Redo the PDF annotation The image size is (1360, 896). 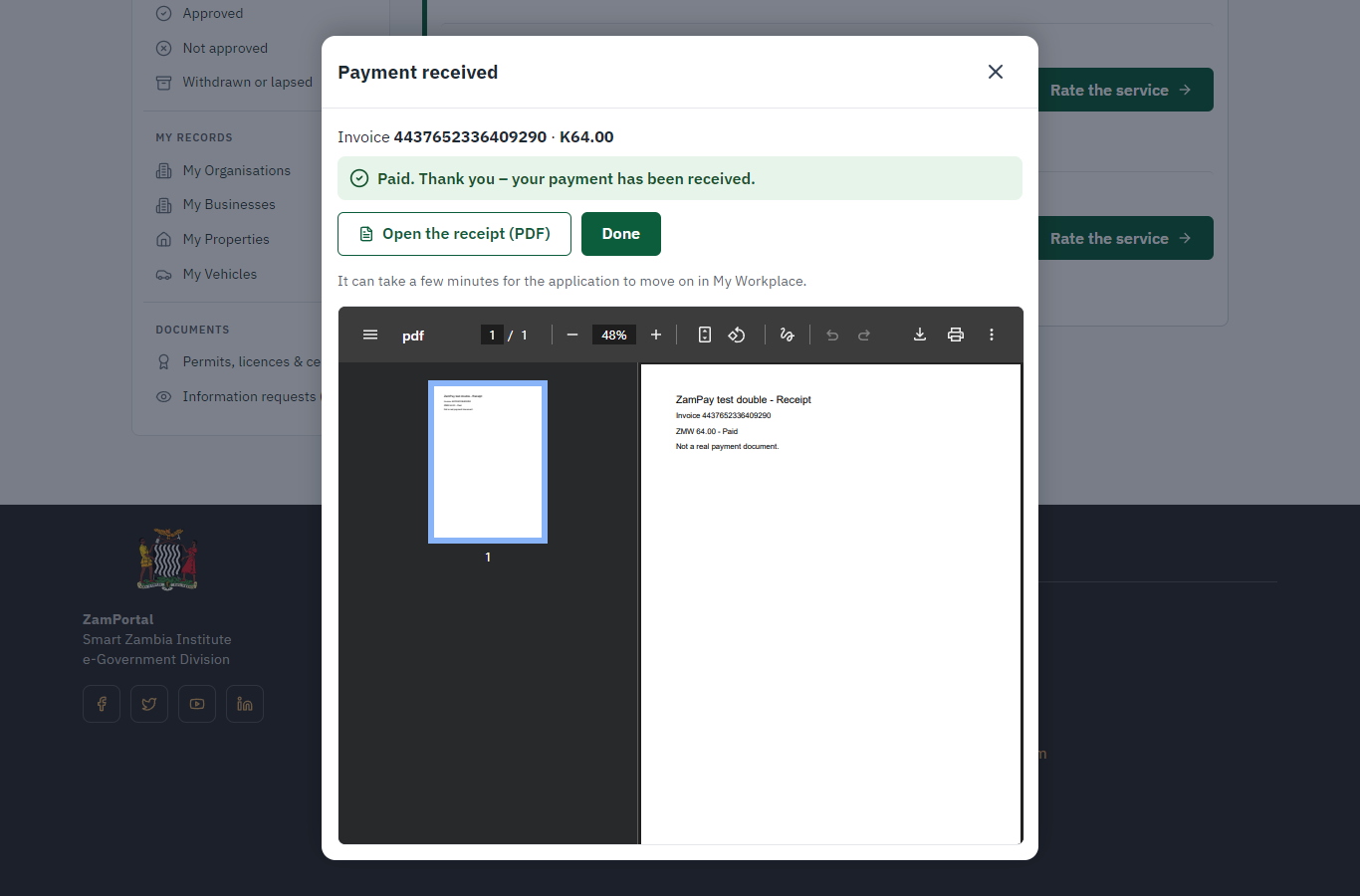coord(864,335)
